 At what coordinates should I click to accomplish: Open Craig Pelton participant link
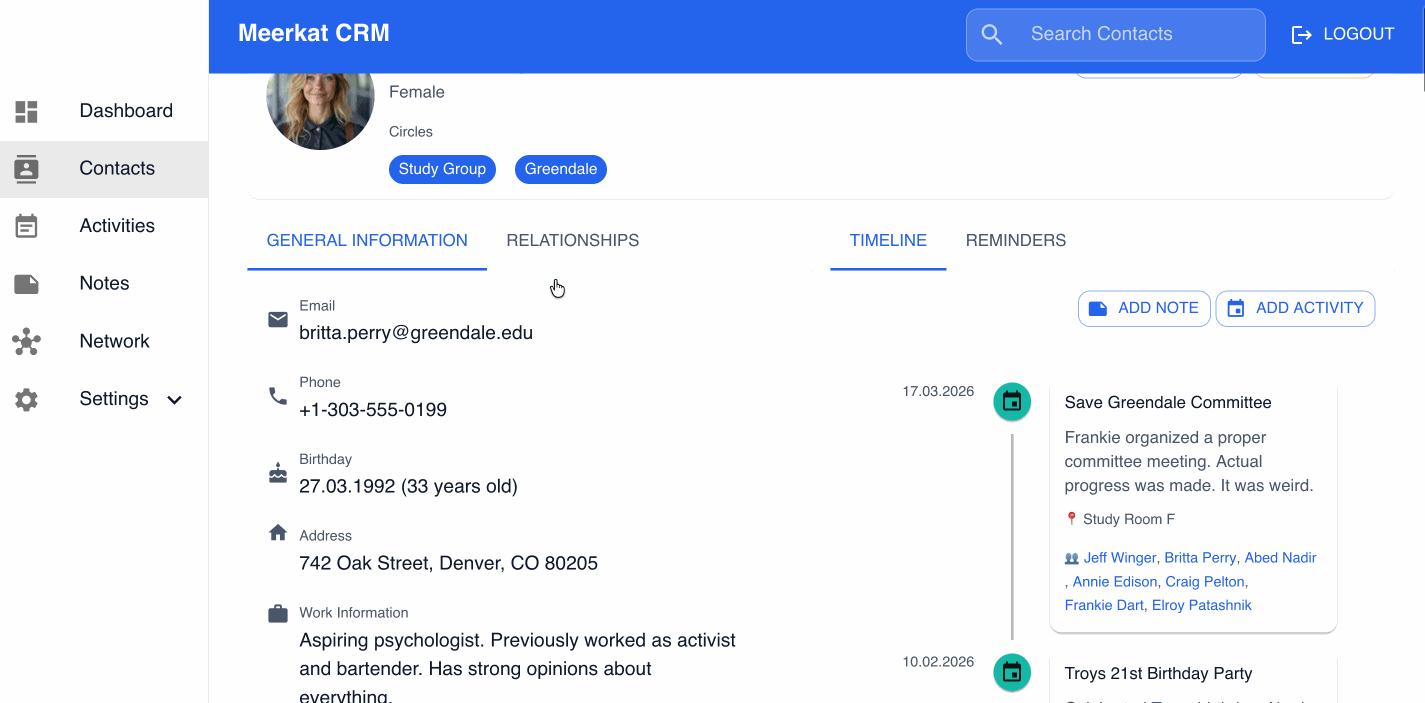(x=1207, y=582)
